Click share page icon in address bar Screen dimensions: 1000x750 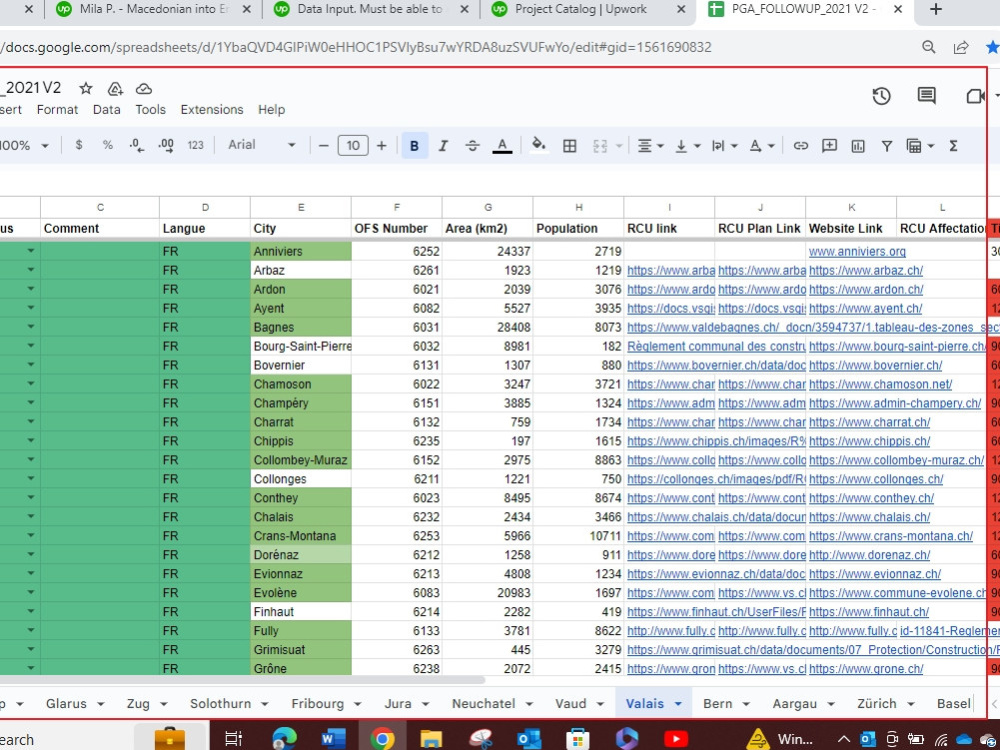click(x=960, y=47)
